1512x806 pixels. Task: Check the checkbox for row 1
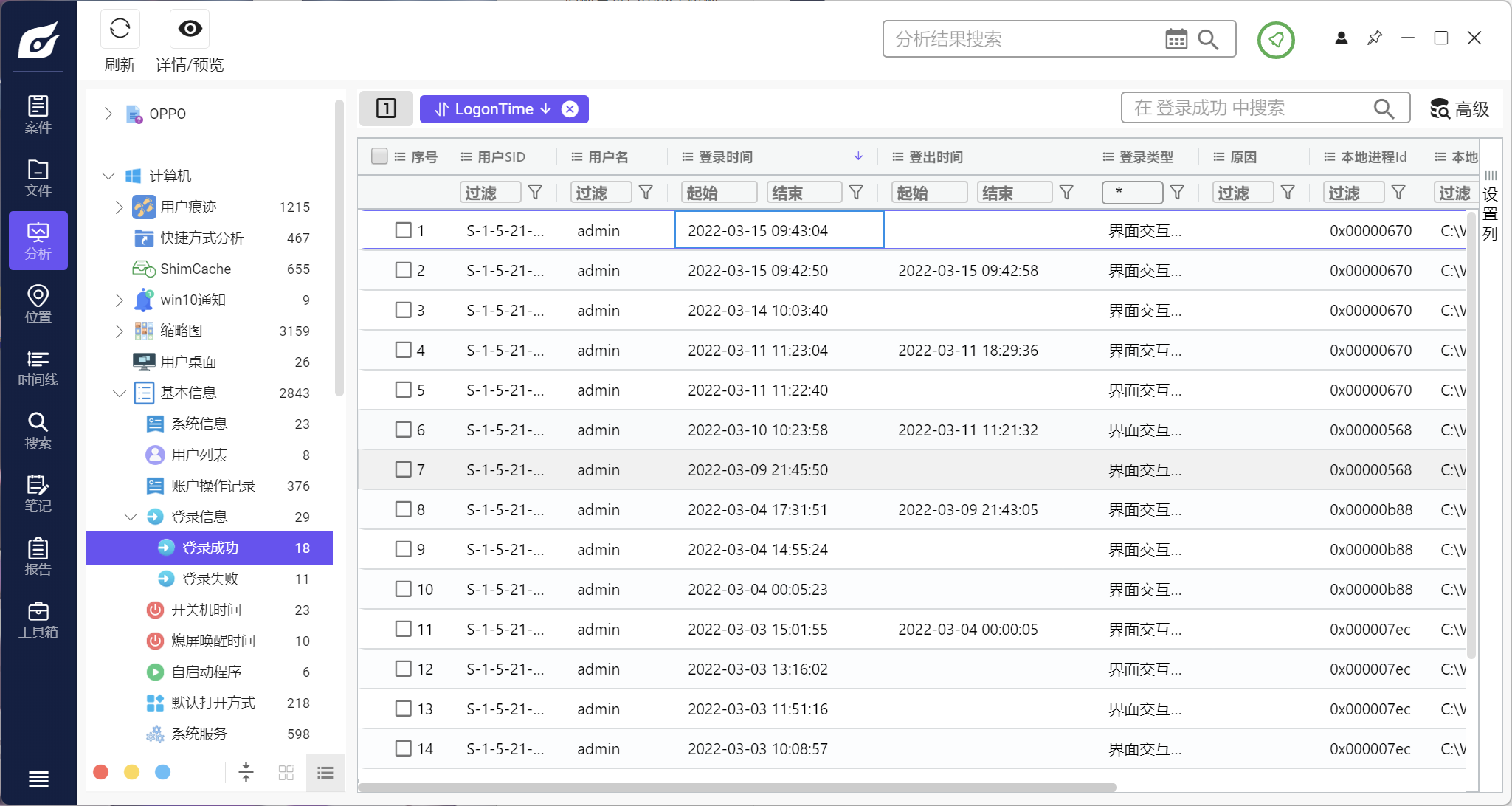pos(403,230)
